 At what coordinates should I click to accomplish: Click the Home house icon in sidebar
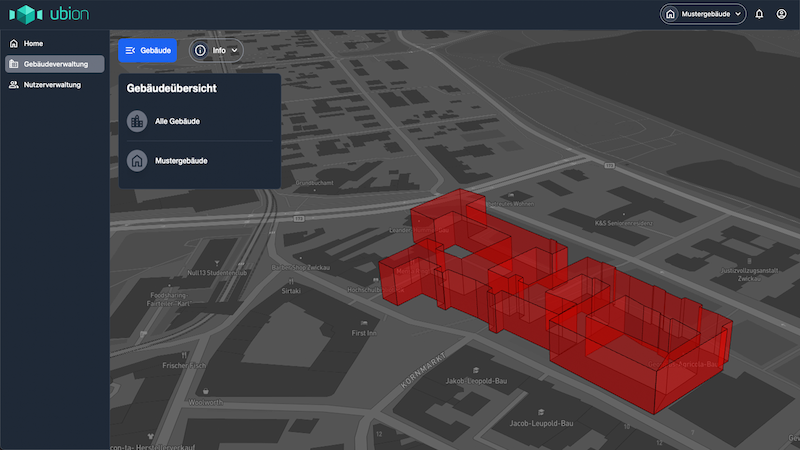[x=13, y=44]
